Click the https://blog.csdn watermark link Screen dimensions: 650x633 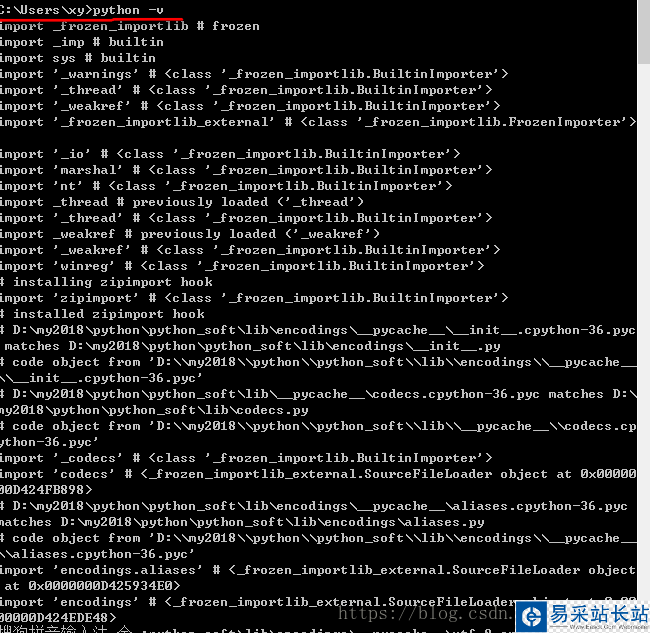click(x=425, y=613)
